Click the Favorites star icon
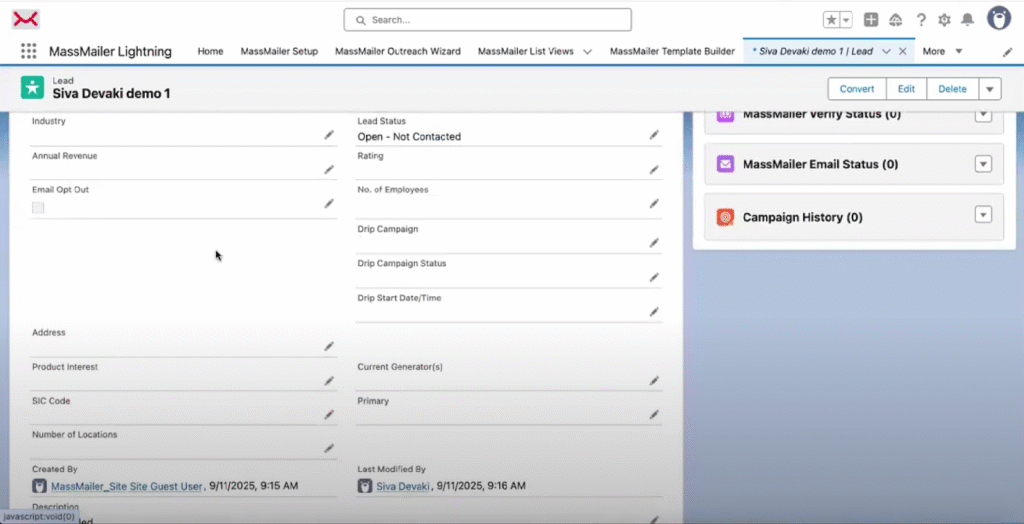This screenshot has width=1024, height=524. [x=831, y=20]
